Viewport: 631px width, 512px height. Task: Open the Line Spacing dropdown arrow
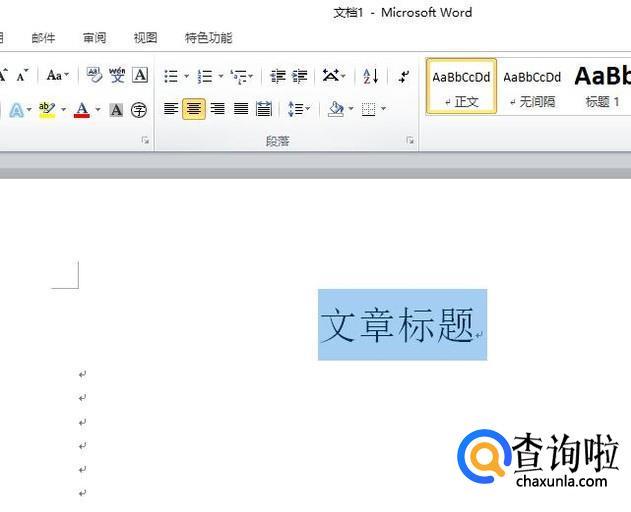coord(308,109)
